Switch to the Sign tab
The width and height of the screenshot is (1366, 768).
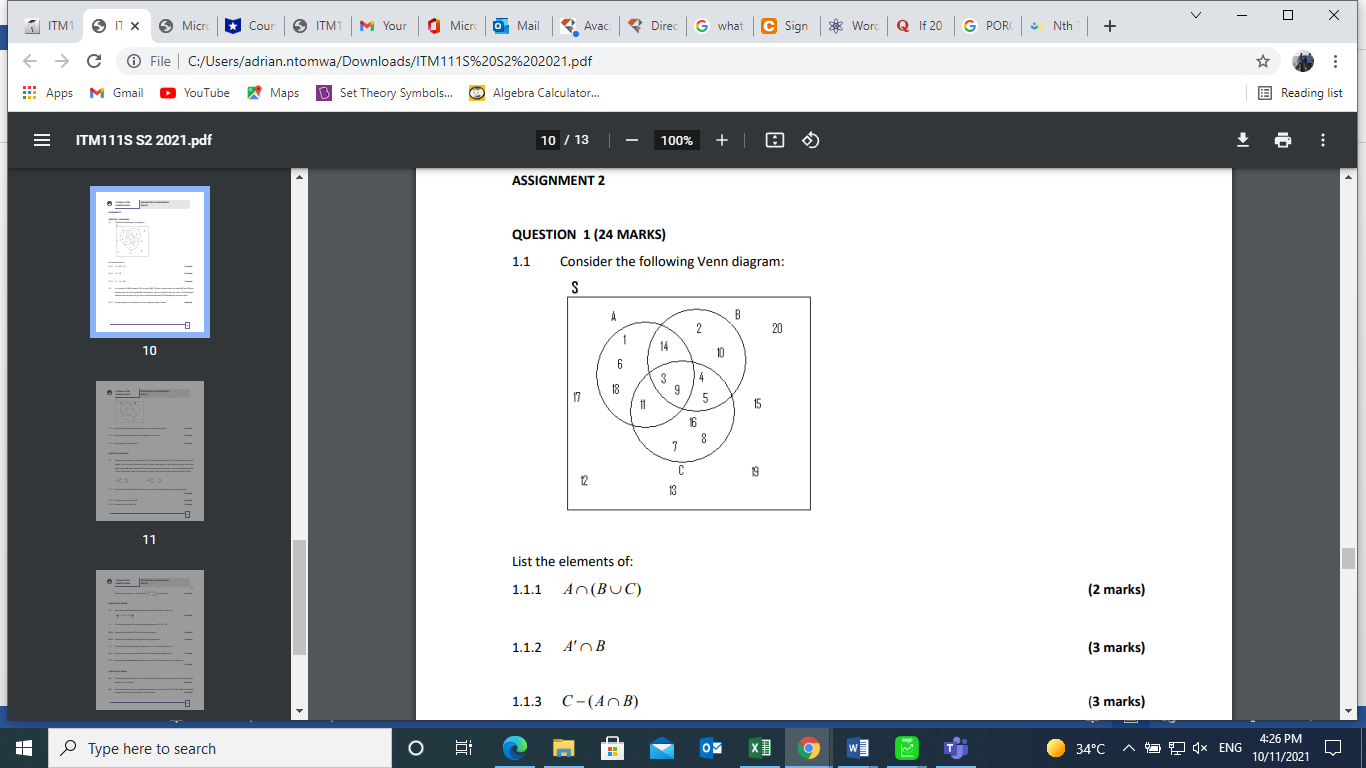786,26
